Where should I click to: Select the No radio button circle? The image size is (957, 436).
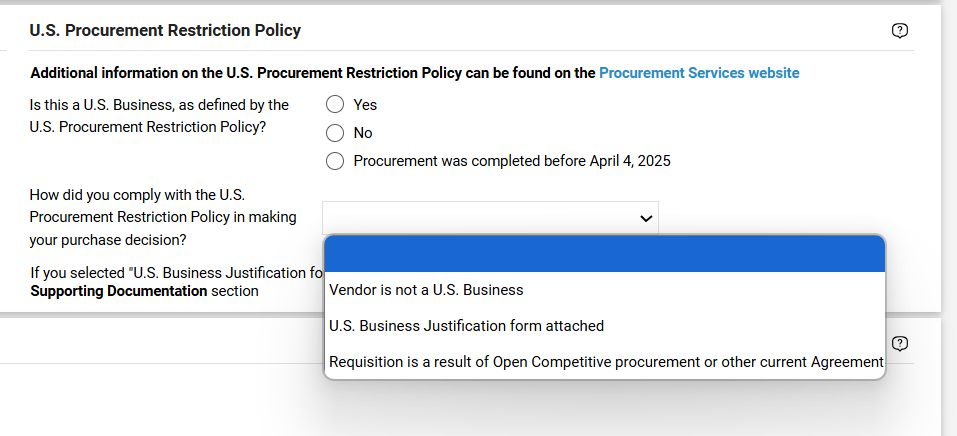point(335,133)
